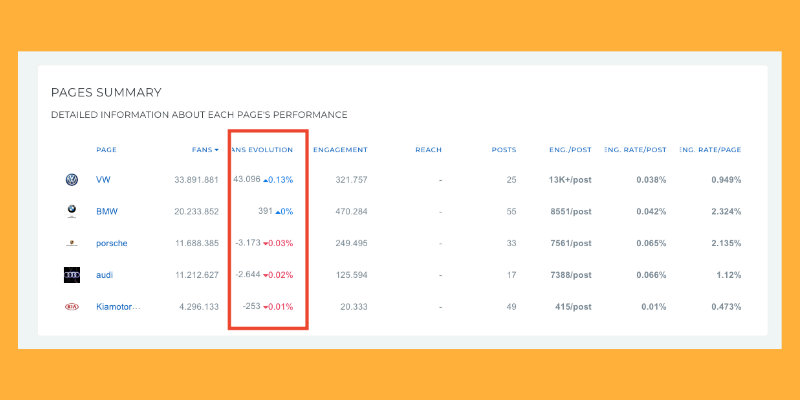The width and height of the screenshot is (800, 400).
Task: Click Kiamotor engagement rate per page 0.473%
Action: 727,307
